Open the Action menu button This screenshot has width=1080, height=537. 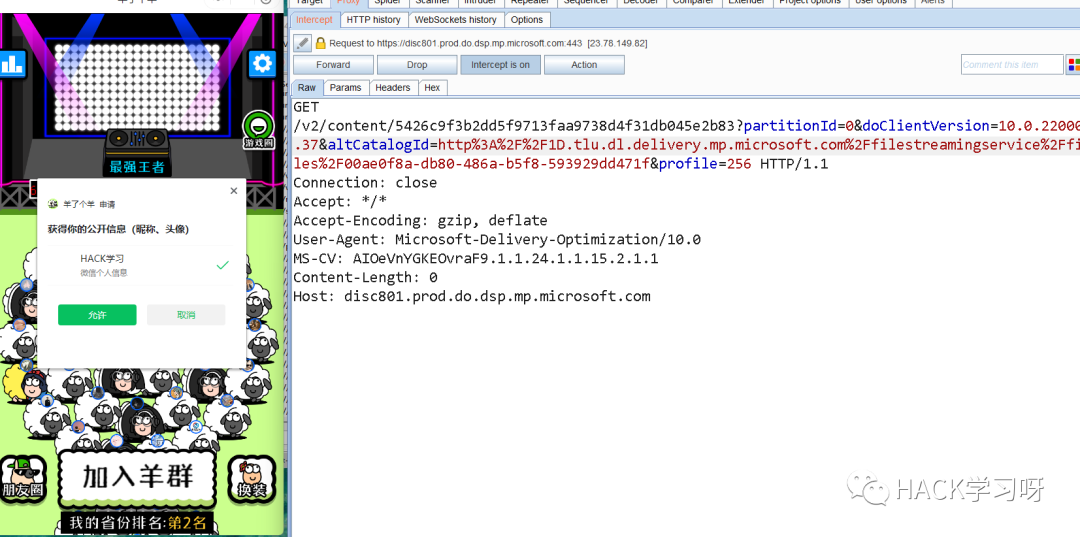584,65
